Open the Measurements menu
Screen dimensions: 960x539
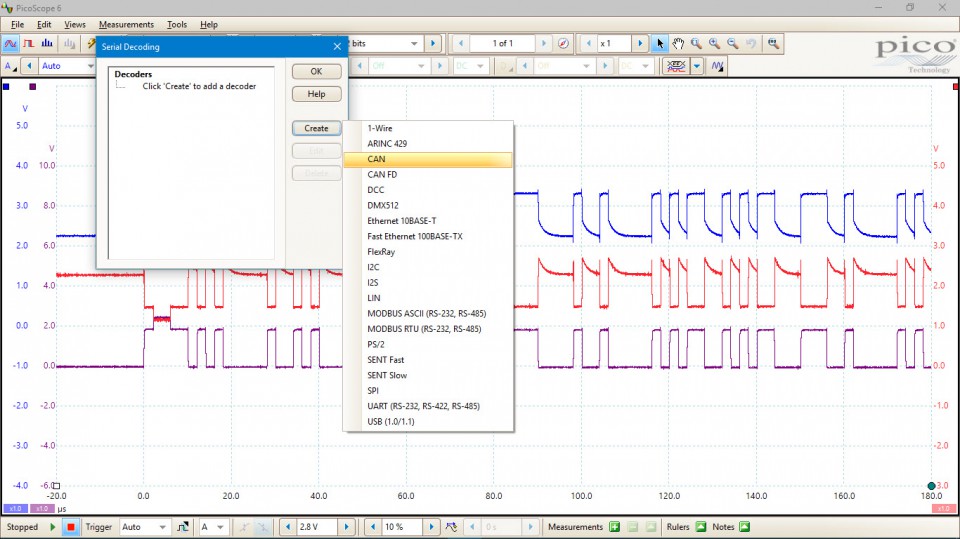(126, 24)
